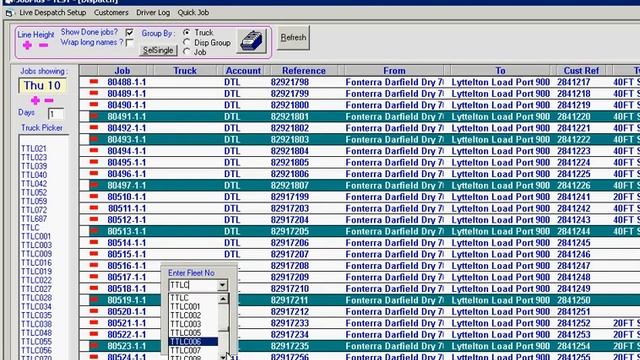Click red flag icon of job 80516.1.1

(x=94, y=265)
